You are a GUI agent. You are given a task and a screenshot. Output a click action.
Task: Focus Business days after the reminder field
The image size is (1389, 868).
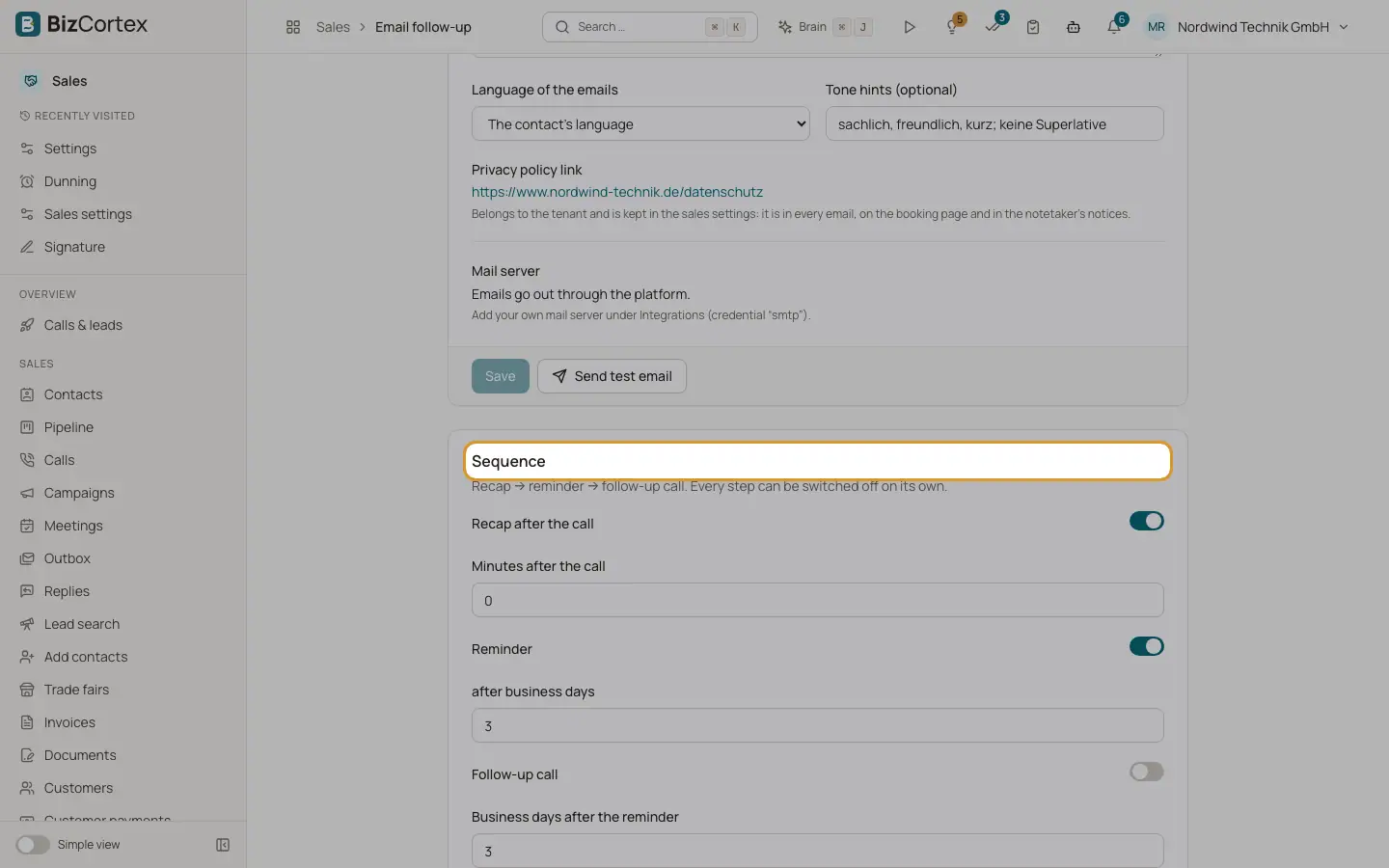tap(818, 851)
